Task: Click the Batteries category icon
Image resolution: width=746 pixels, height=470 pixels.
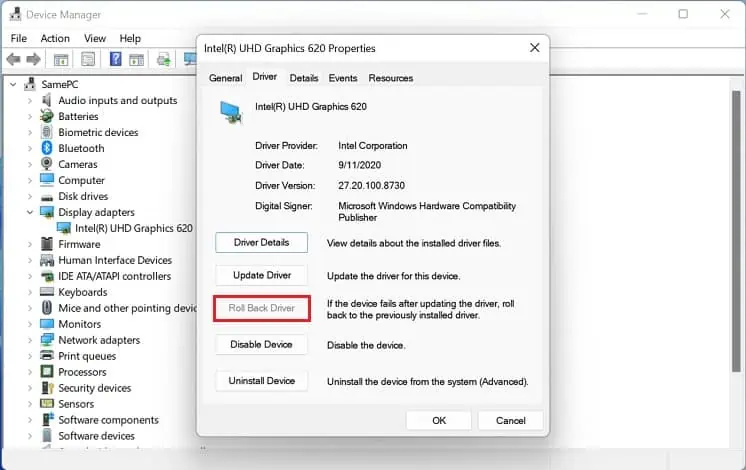Action: (x=46, y=116)
